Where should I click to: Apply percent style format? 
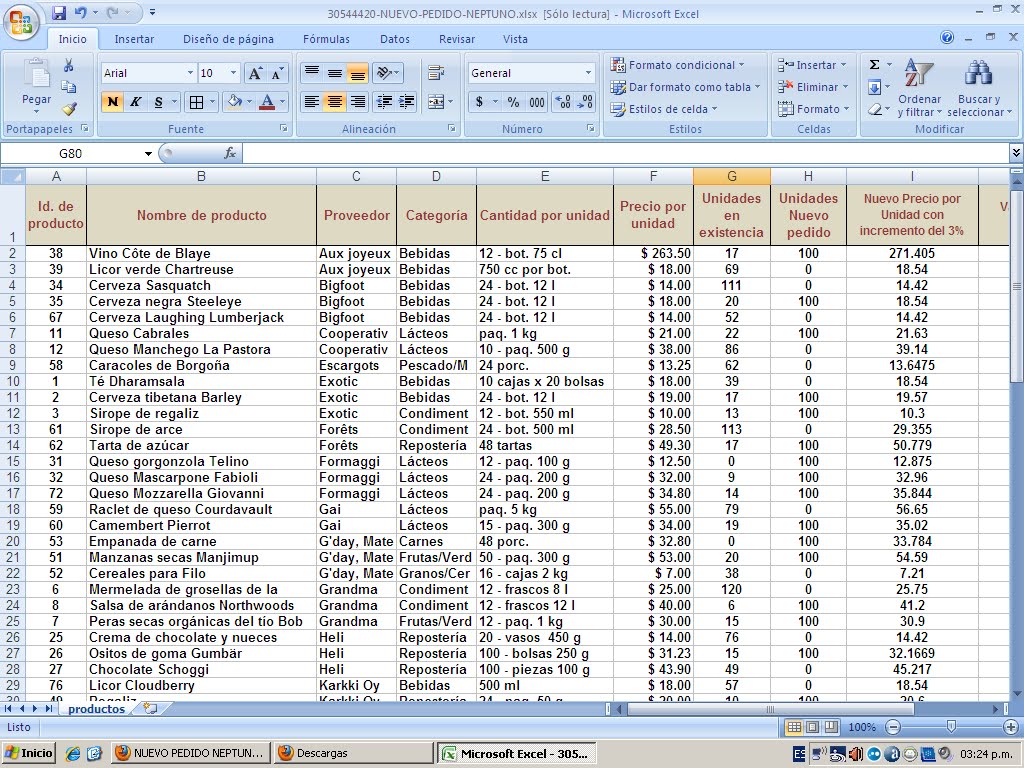pyautogui.click(x=513, y=102)
